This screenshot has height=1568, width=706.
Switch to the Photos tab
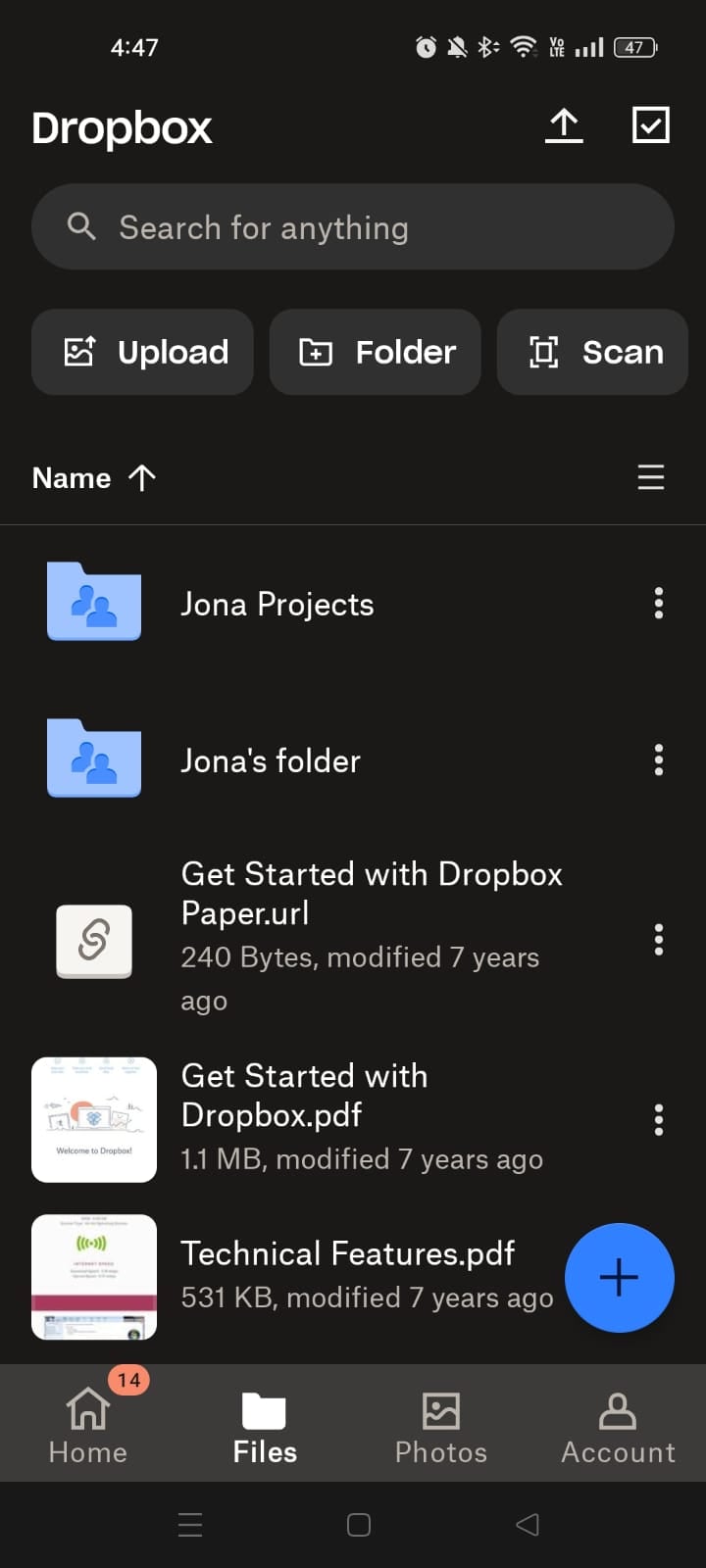coord(441,1426)
